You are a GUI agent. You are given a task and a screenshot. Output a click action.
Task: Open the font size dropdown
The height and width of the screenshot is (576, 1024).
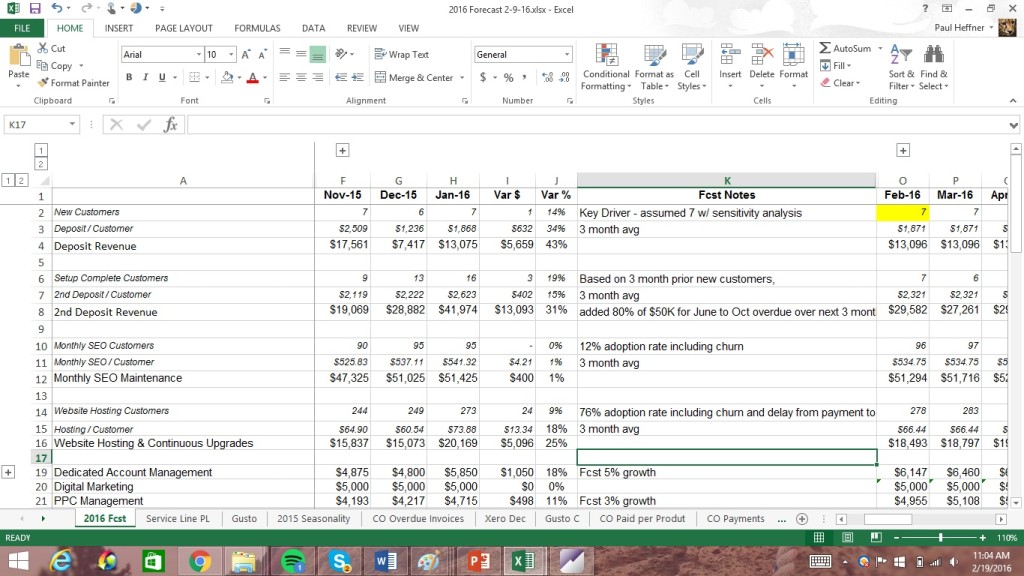[x=231, y=55]
